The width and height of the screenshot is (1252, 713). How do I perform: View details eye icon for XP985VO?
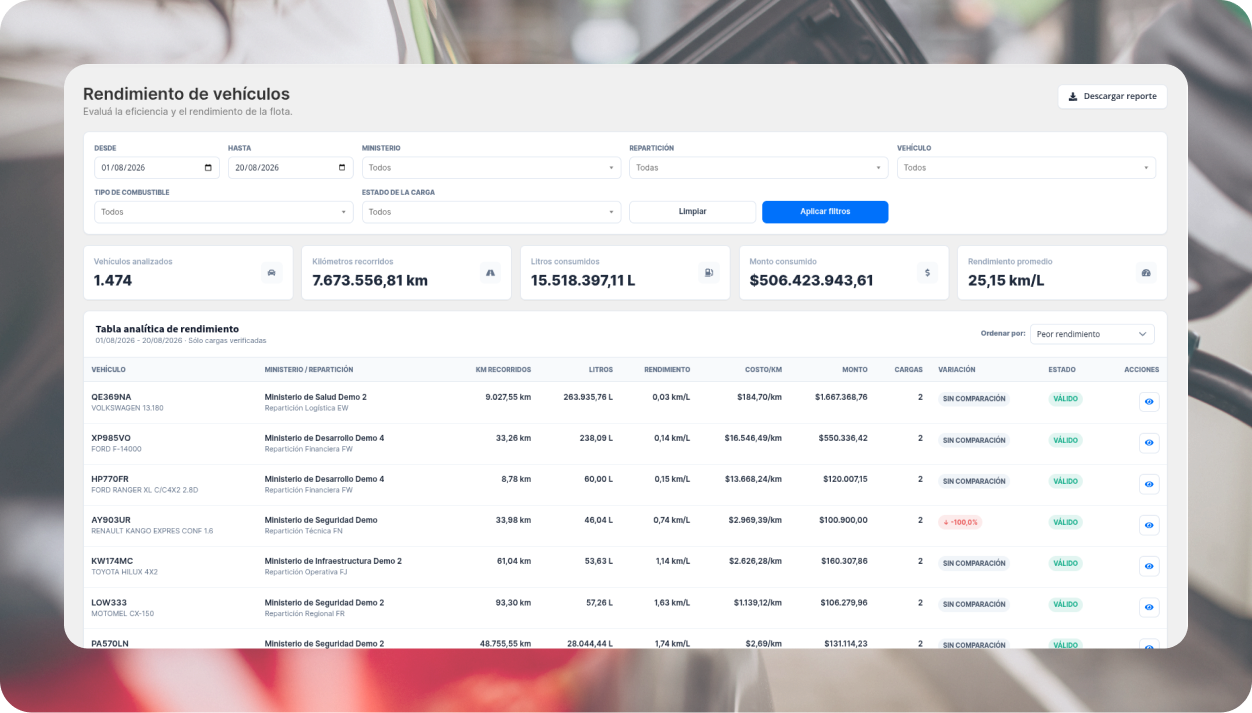point(1149,443)
